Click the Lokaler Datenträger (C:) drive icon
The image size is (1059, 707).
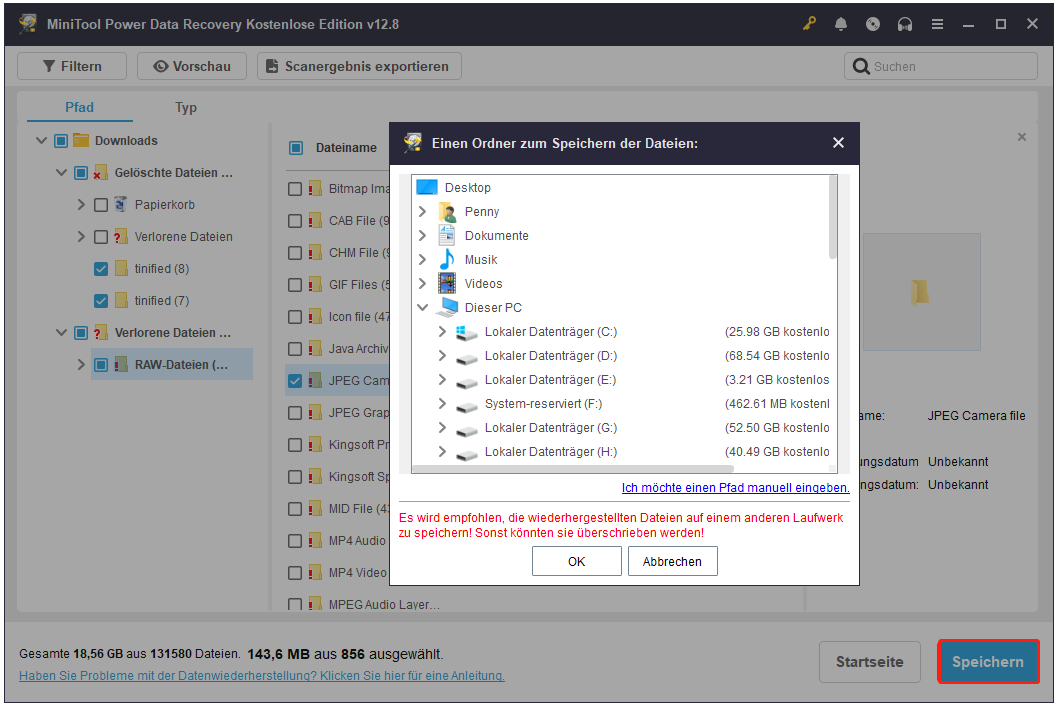click(x=467, y=332)
